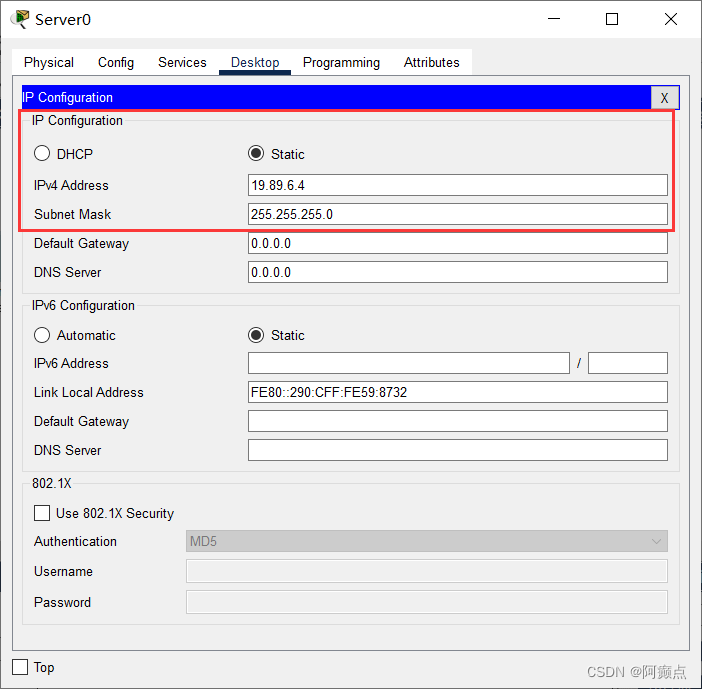Screen dimensions: 702x689
Task: Click the 'Subnet Mask' label
Action: click(x=73, y=214)
